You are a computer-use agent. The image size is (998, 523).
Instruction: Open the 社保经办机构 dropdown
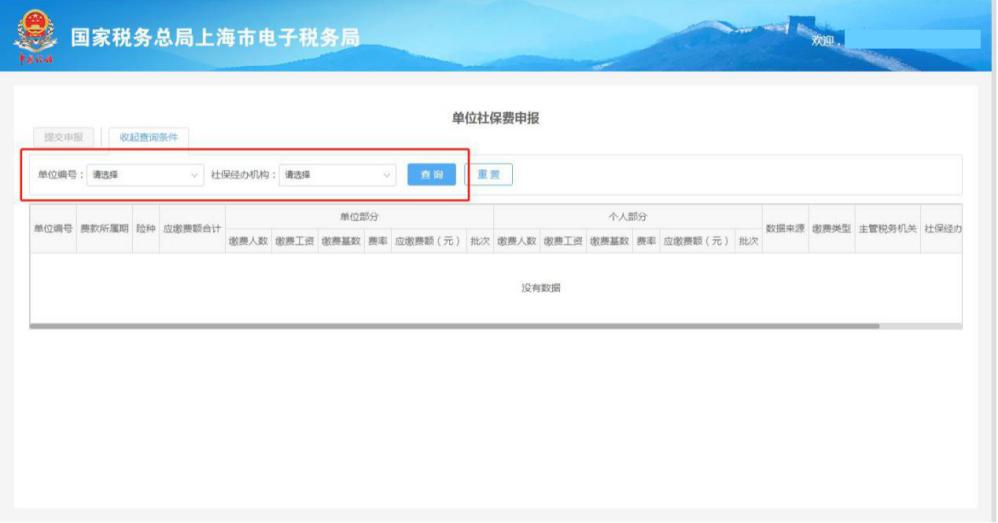337,175
